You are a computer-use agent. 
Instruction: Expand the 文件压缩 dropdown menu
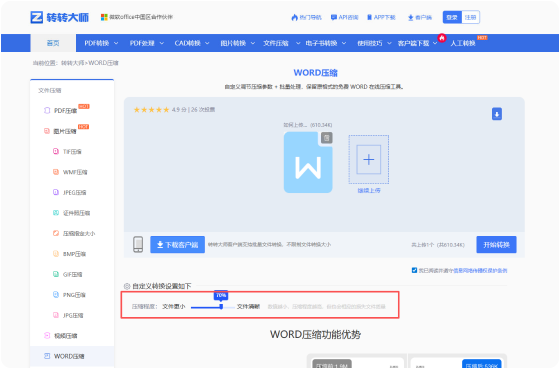tap(281, 43)
